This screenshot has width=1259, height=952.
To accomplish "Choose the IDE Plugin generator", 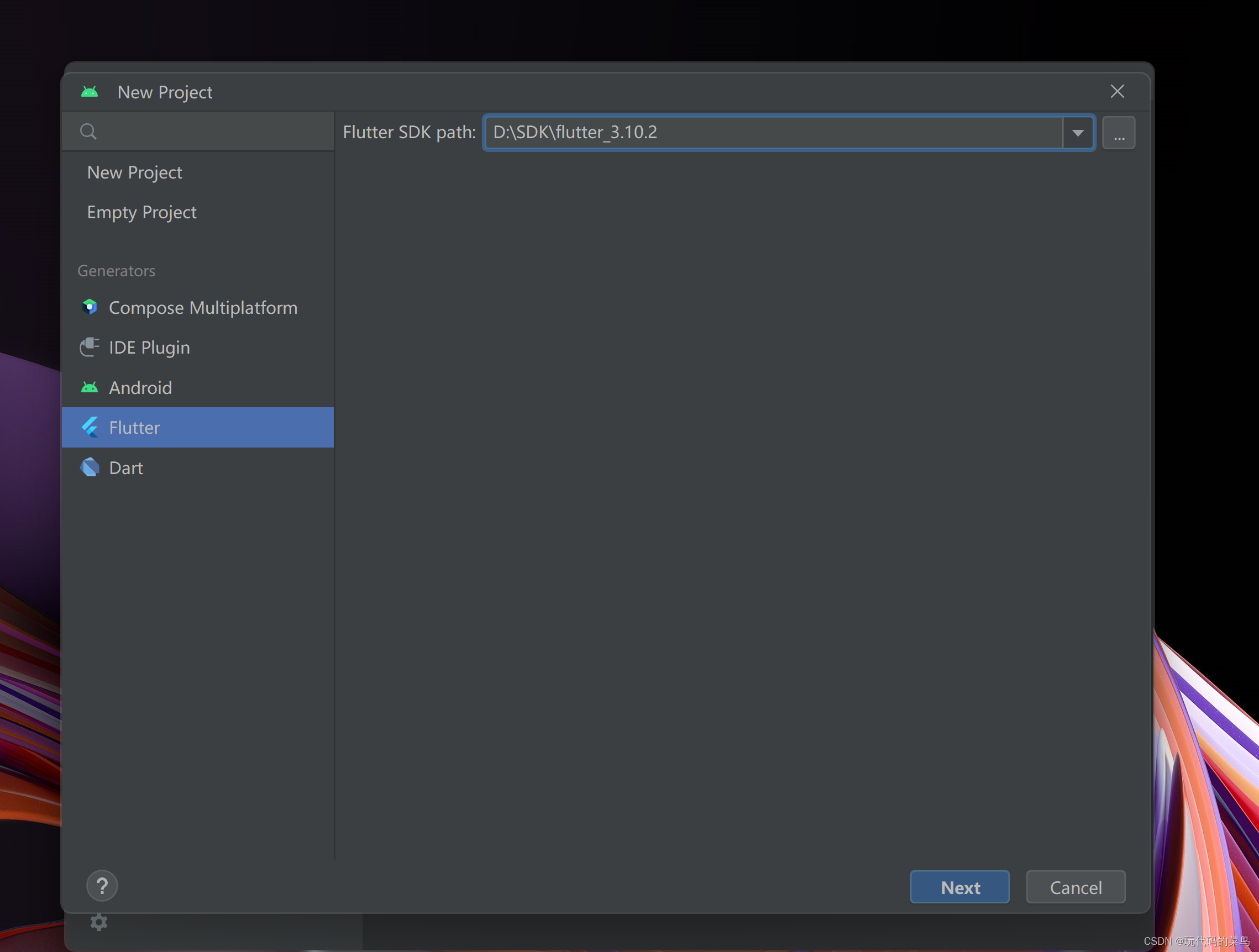I will (x=149, y=348).
